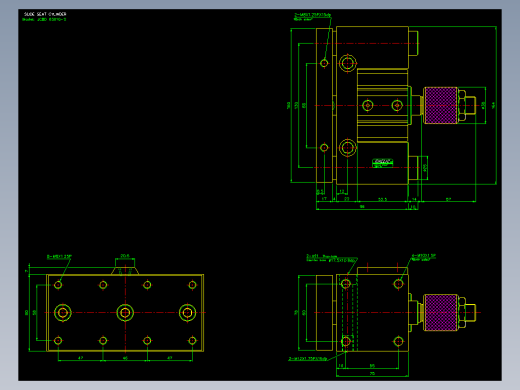Click the upper-right mounting hole in the bottom-right view
Screen dimensions: 520x390
point(398,284)
